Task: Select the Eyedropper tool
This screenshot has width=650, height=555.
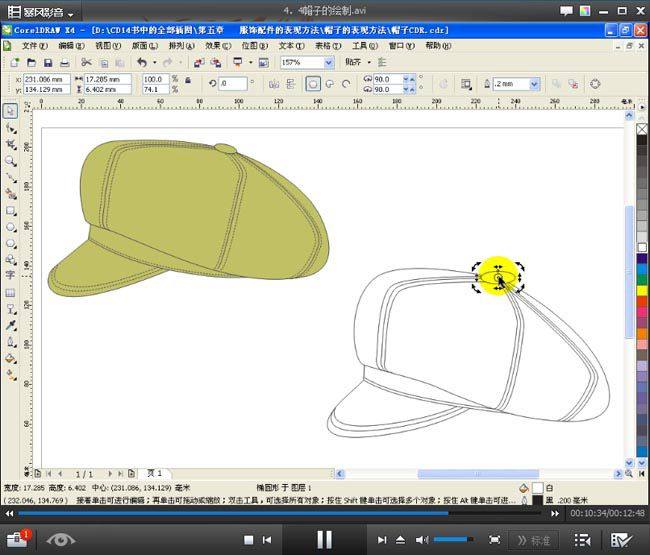Action: [x=10, y=325]
